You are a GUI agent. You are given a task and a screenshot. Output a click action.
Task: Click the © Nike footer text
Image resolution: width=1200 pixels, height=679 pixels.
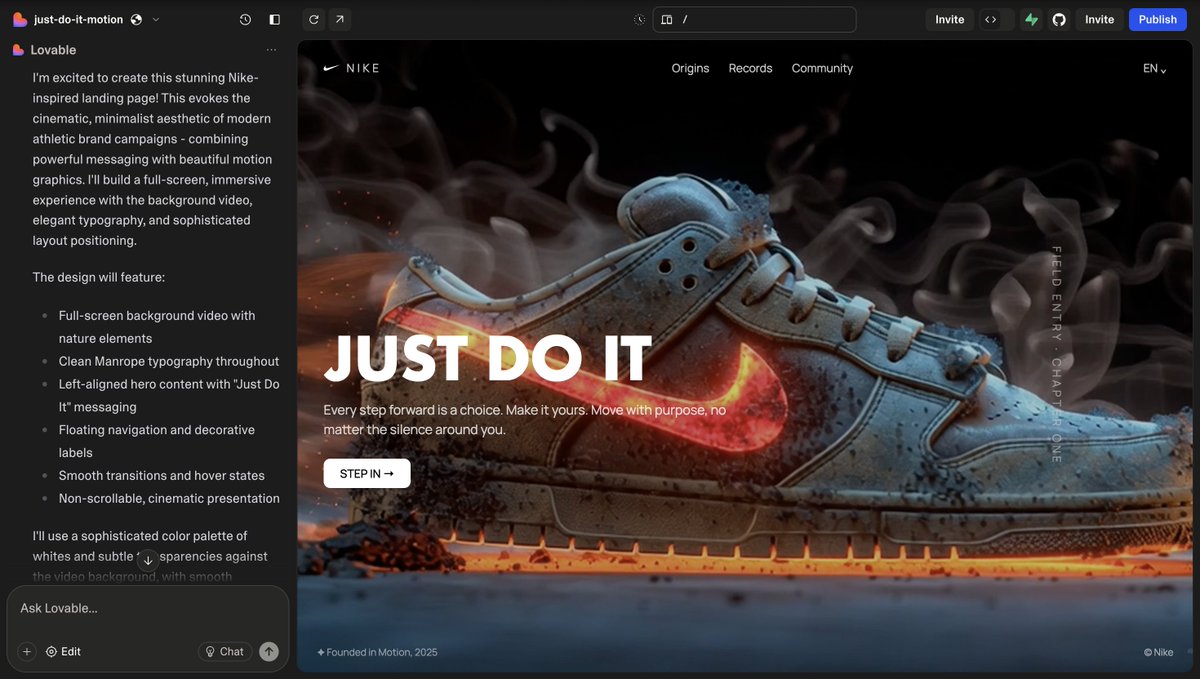coord(1159,652)
